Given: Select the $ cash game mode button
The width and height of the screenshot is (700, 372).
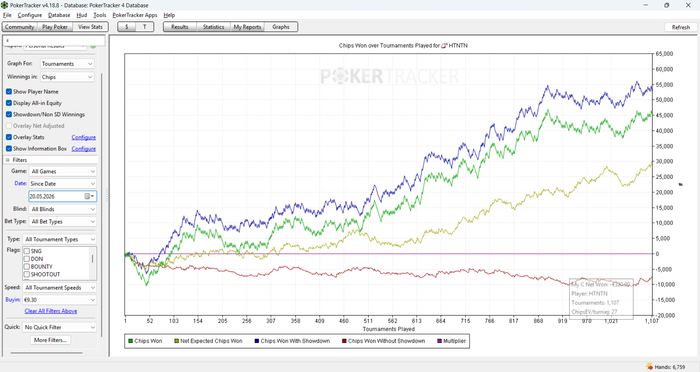Looking at the screenshot, I should click(x=127, y=27).
